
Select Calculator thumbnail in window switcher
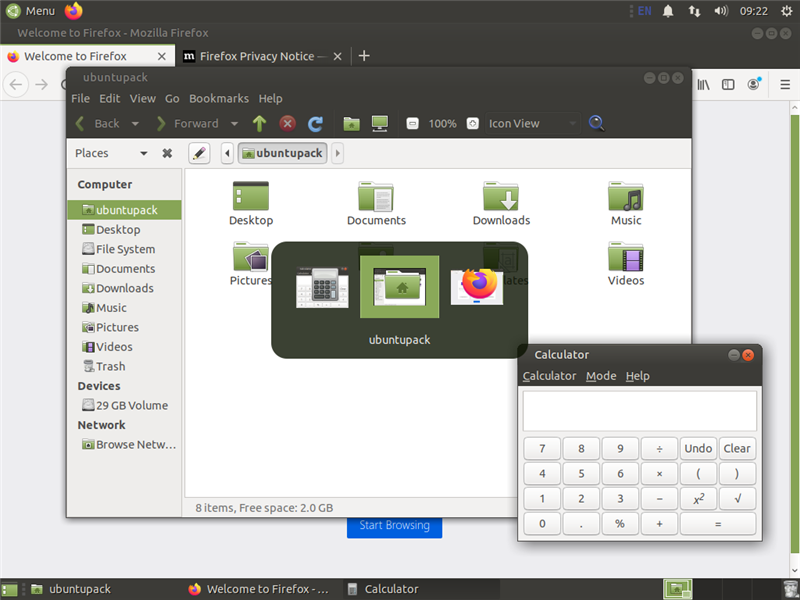(x=322, y=287)
